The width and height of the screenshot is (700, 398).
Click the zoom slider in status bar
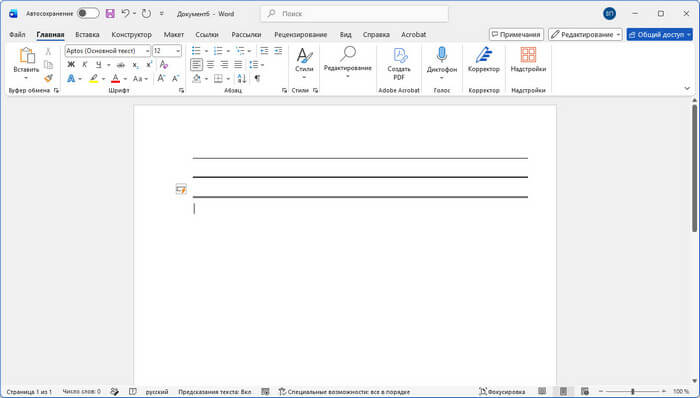632,391
